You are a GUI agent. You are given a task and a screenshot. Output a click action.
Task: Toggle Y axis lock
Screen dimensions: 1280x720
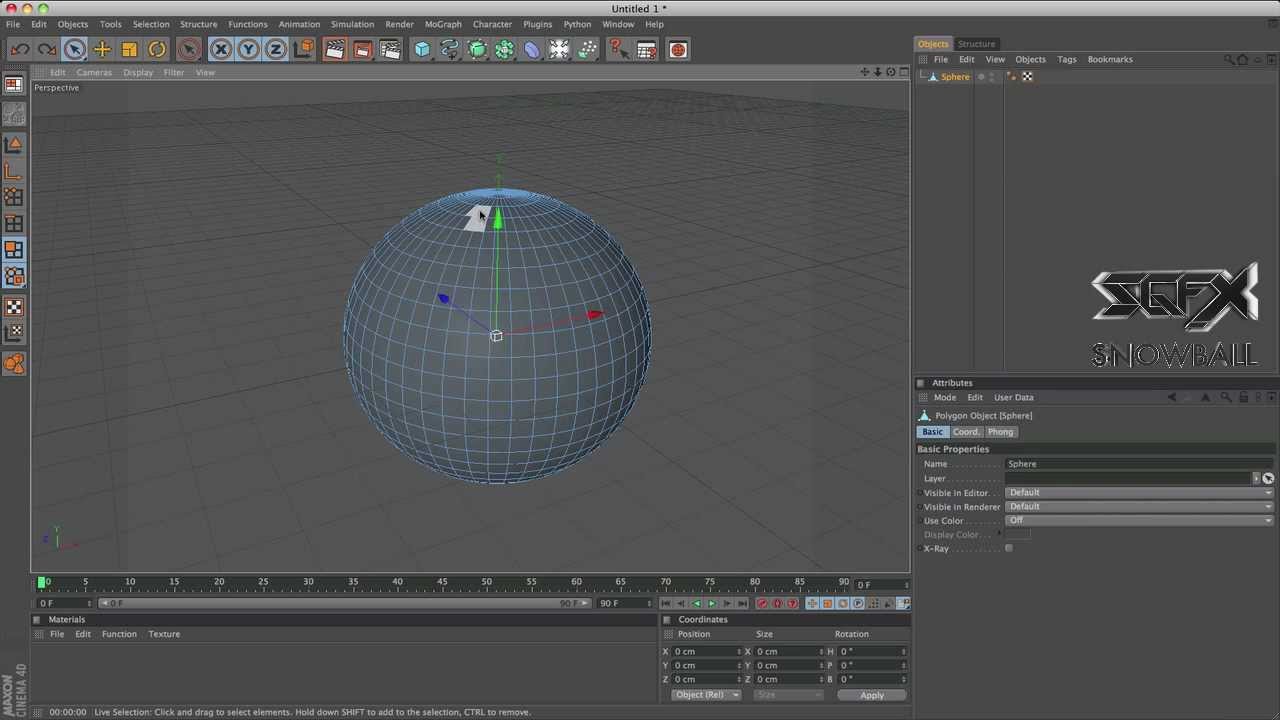(248, 49)
